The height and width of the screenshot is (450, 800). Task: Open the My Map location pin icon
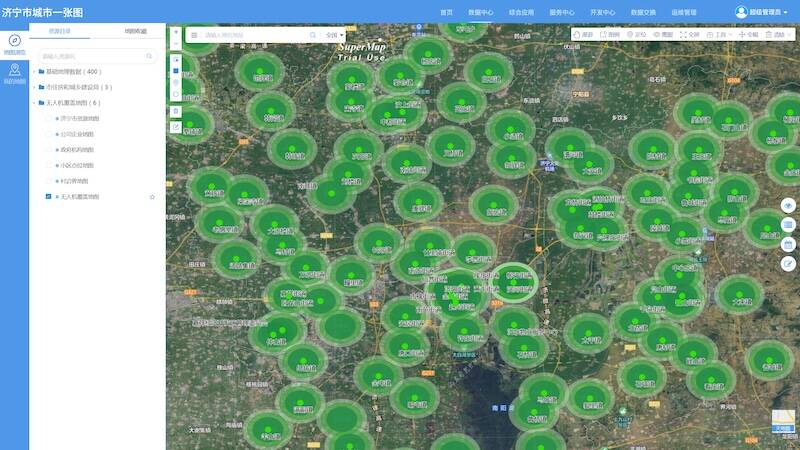point(14,69)
